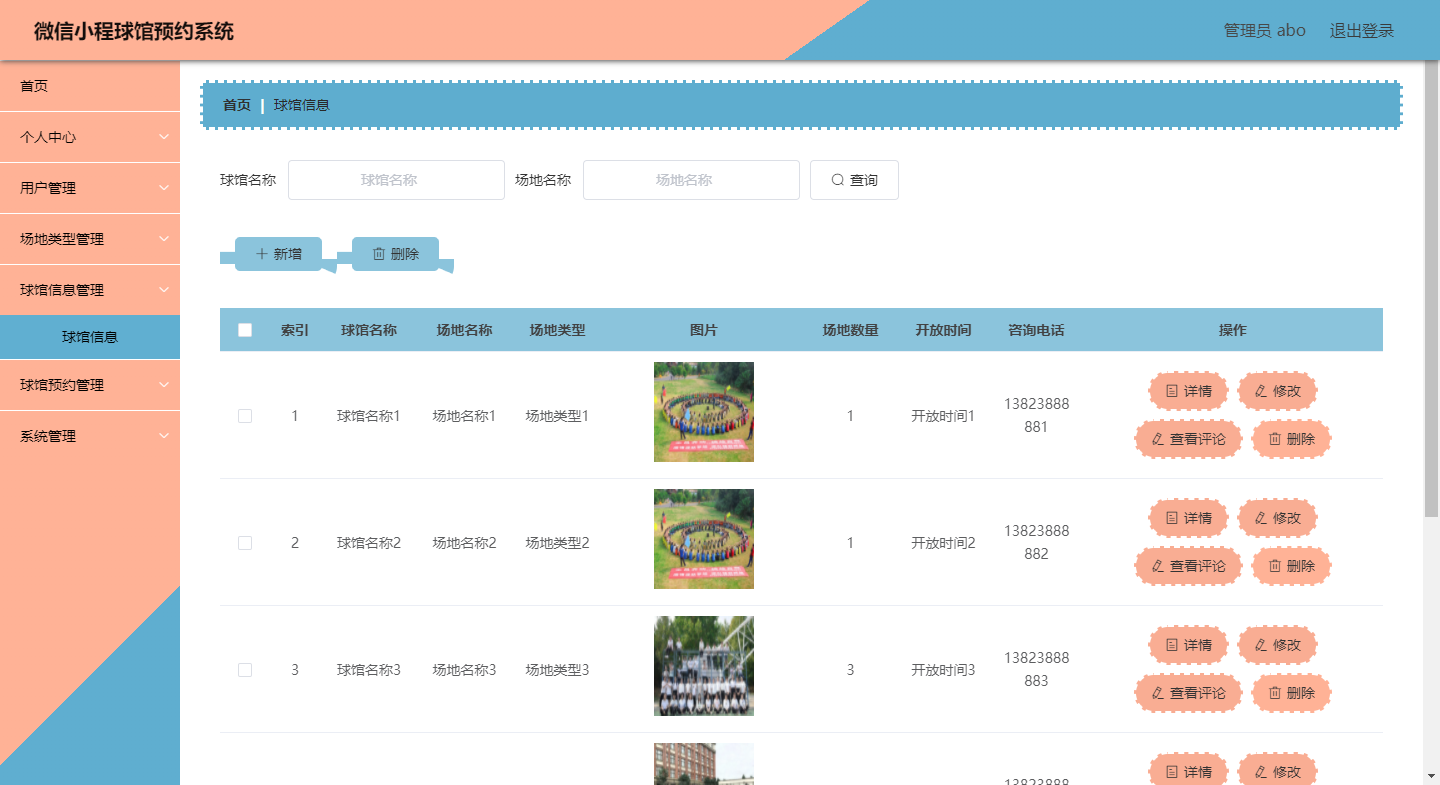The height and width of the screenshot is (785, 1440).
Task: Expand the 场地类型管理 sidebar menu
Action: 90,239
